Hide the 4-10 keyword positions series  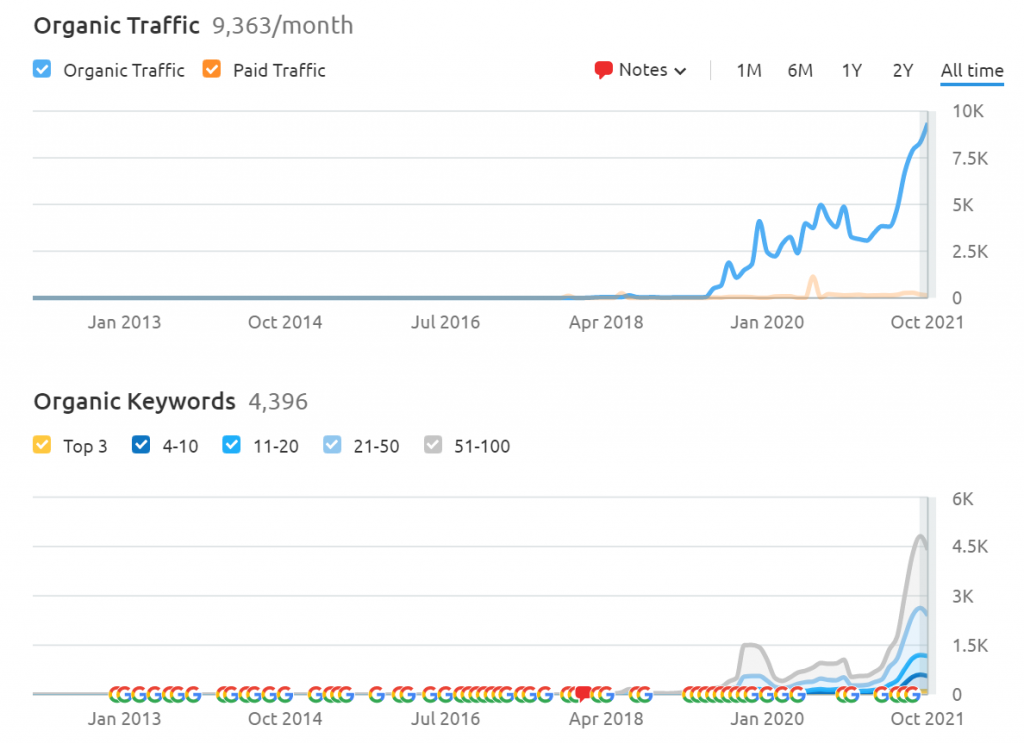(x=141, y=446)
